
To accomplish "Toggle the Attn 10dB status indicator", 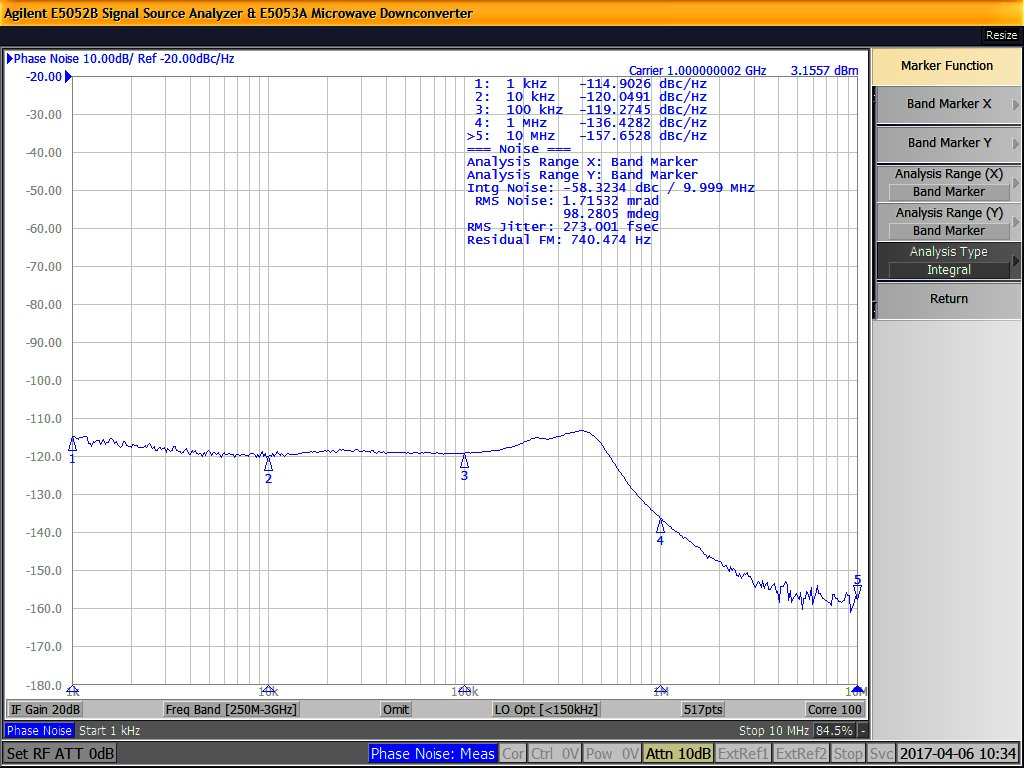I will 678,753.
